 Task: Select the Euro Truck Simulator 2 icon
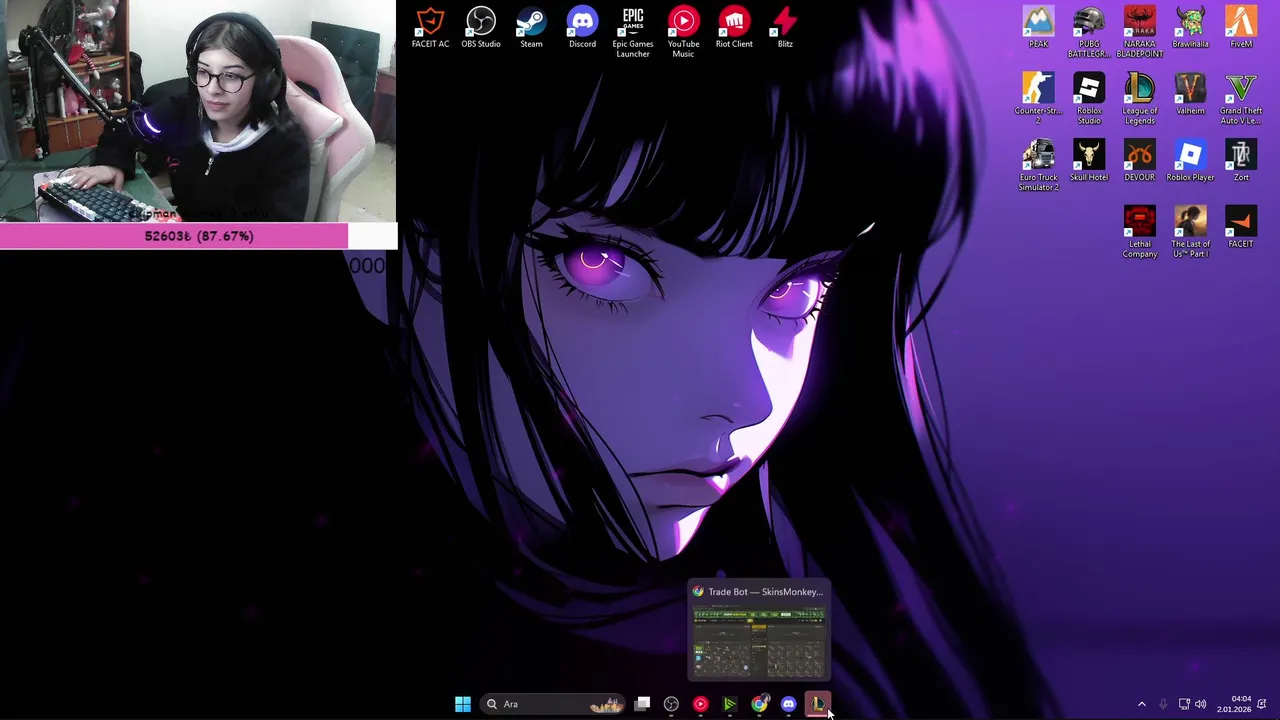(x=1038, y=165)
